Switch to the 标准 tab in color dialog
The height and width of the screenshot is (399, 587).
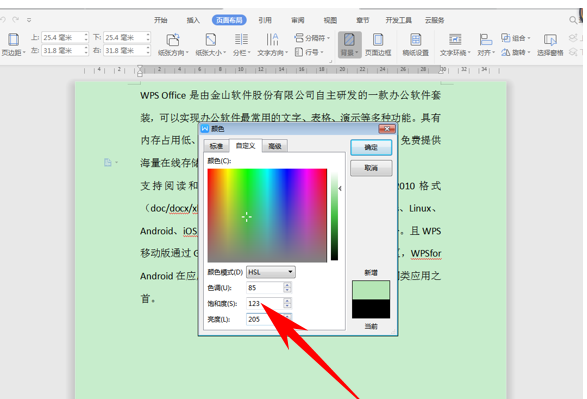coord(216,146)
